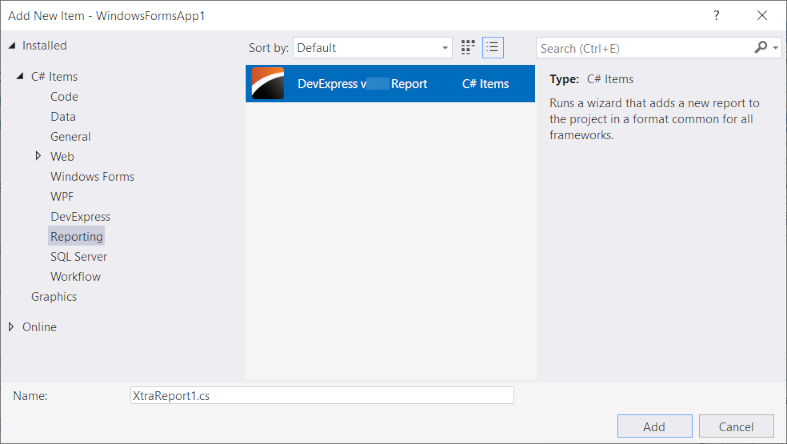The image size is (787, 444).
Task: Open search options dropdown arrow
Action: [776, 48]
